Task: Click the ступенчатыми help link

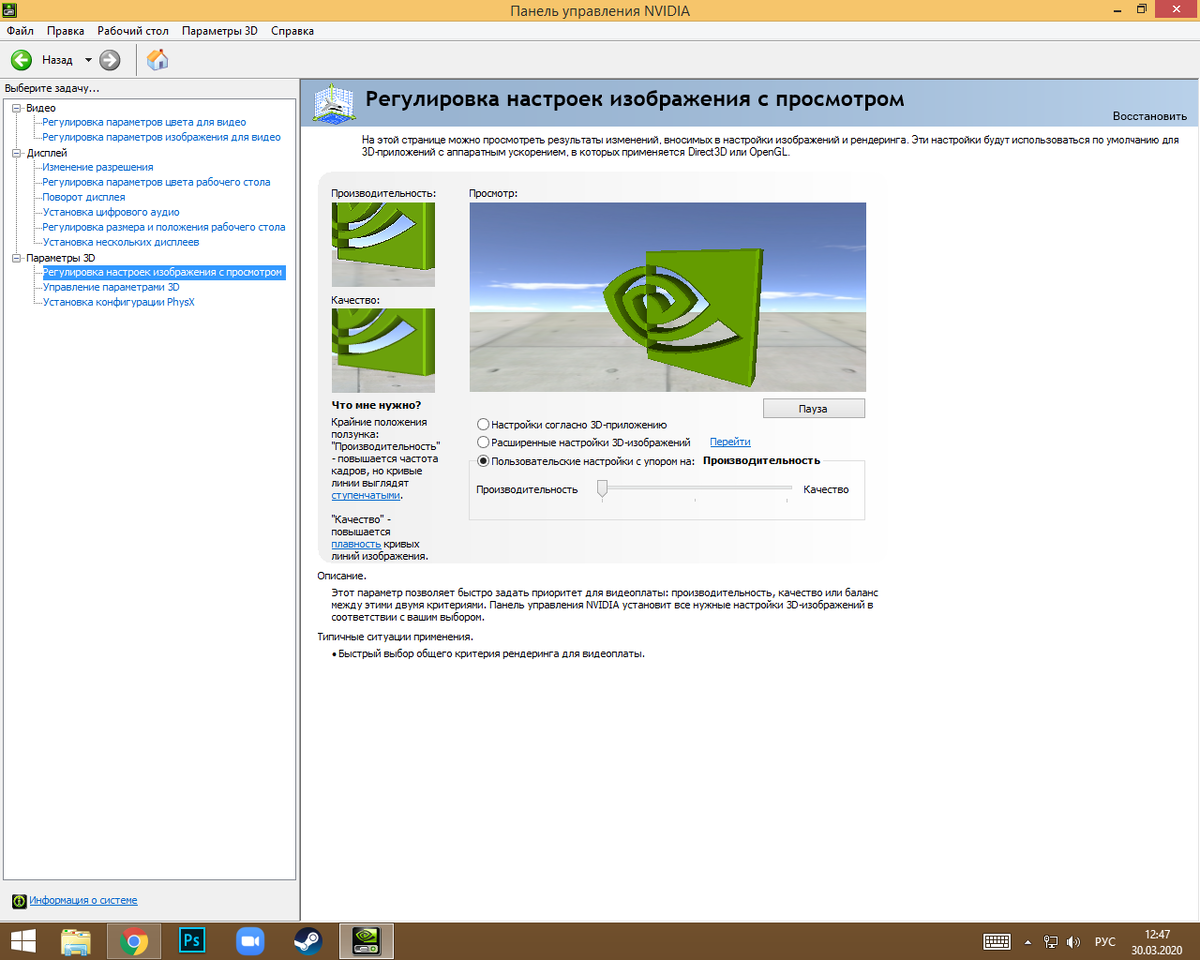Action: (366, 495)
